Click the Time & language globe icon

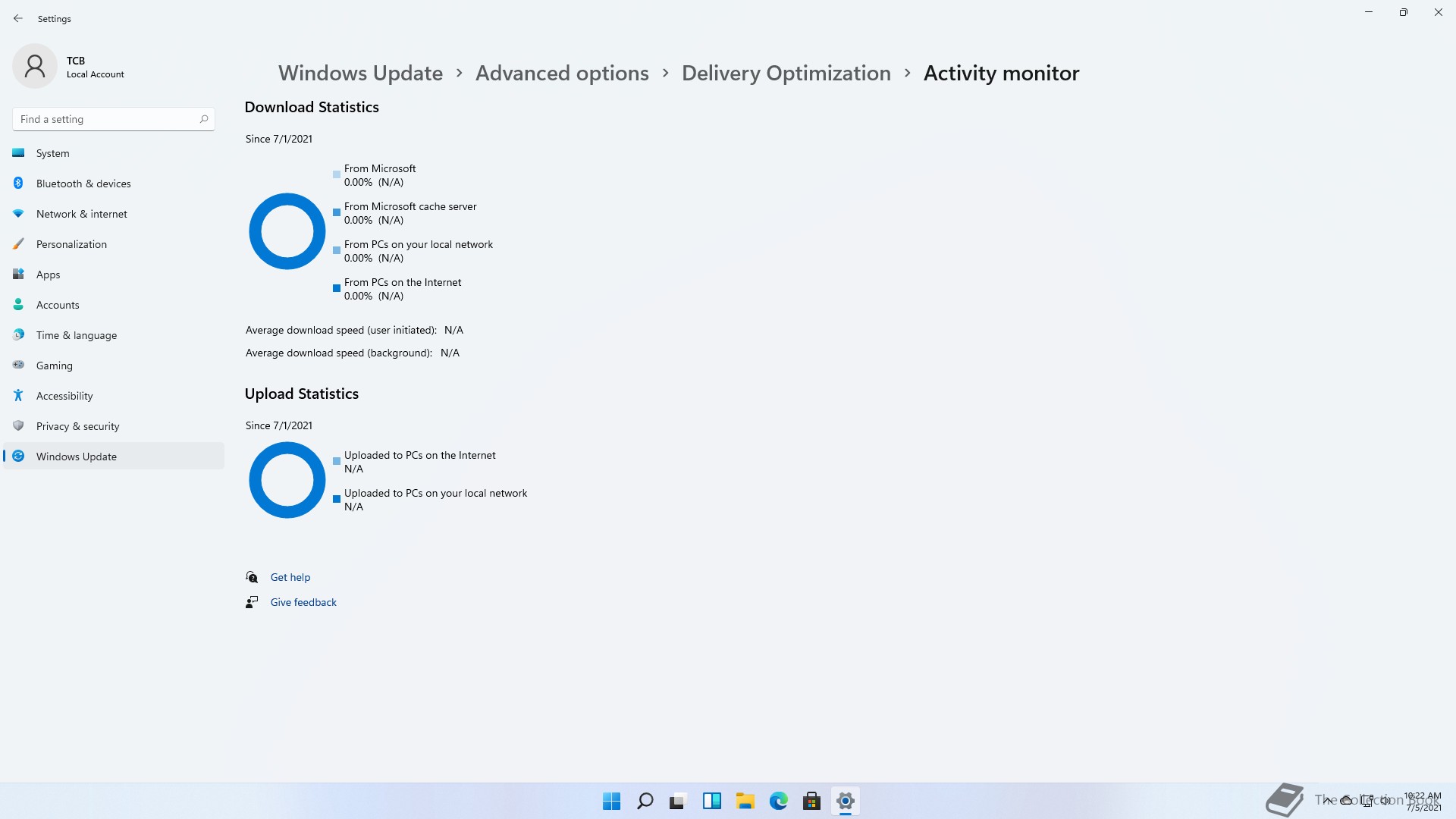point(18,334)
